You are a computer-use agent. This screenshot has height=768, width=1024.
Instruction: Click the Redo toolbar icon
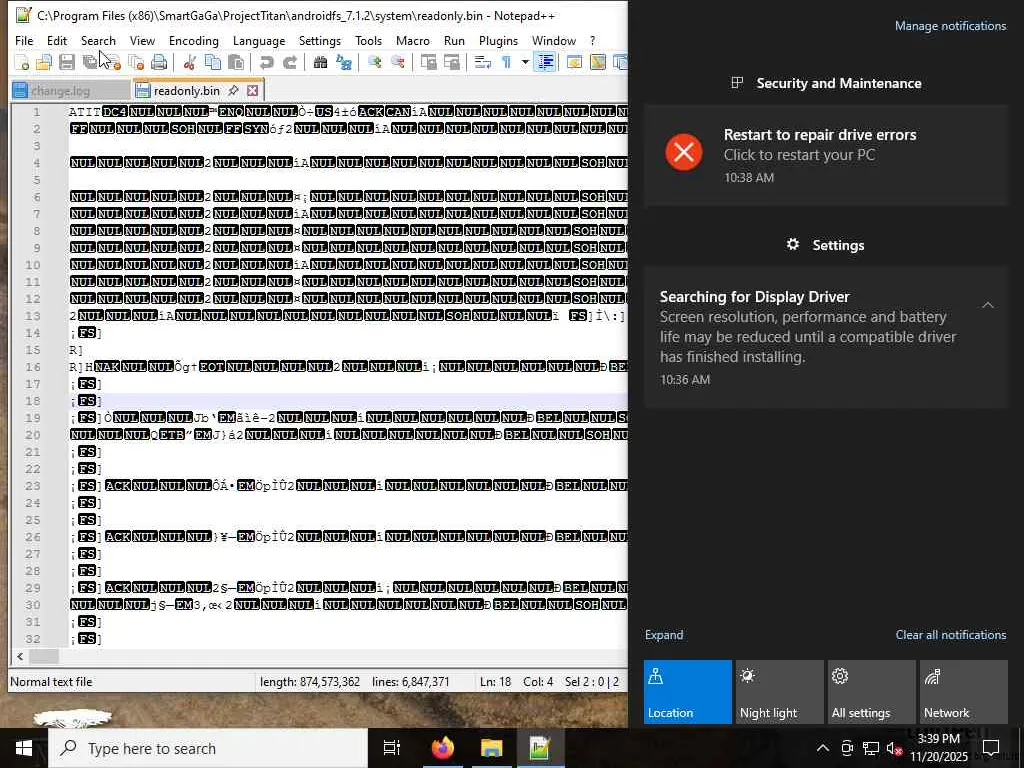tap(289, 63)
